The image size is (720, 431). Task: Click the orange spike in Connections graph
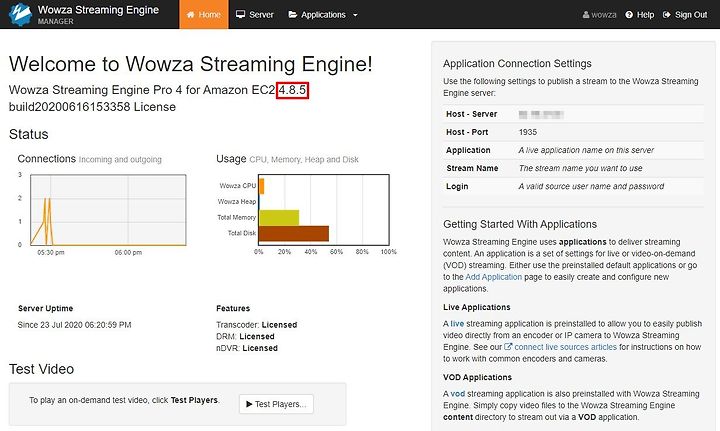(48, 221)
